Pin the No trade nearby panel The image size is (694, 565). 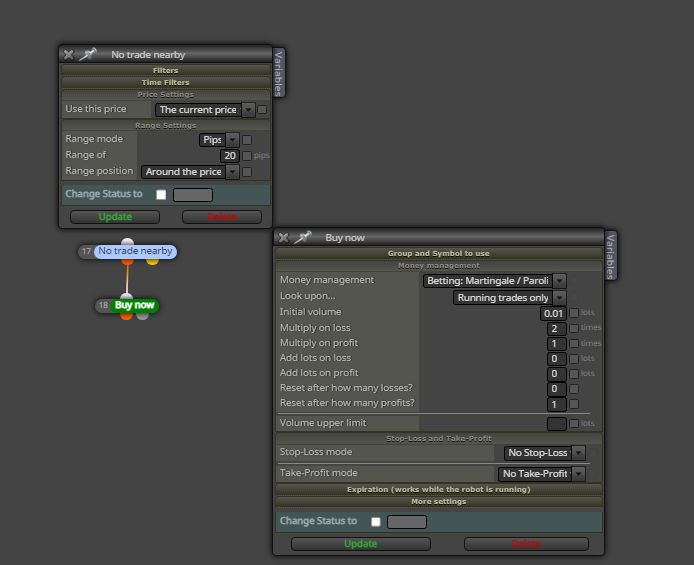pyautogui.click(x=88, y=54)
